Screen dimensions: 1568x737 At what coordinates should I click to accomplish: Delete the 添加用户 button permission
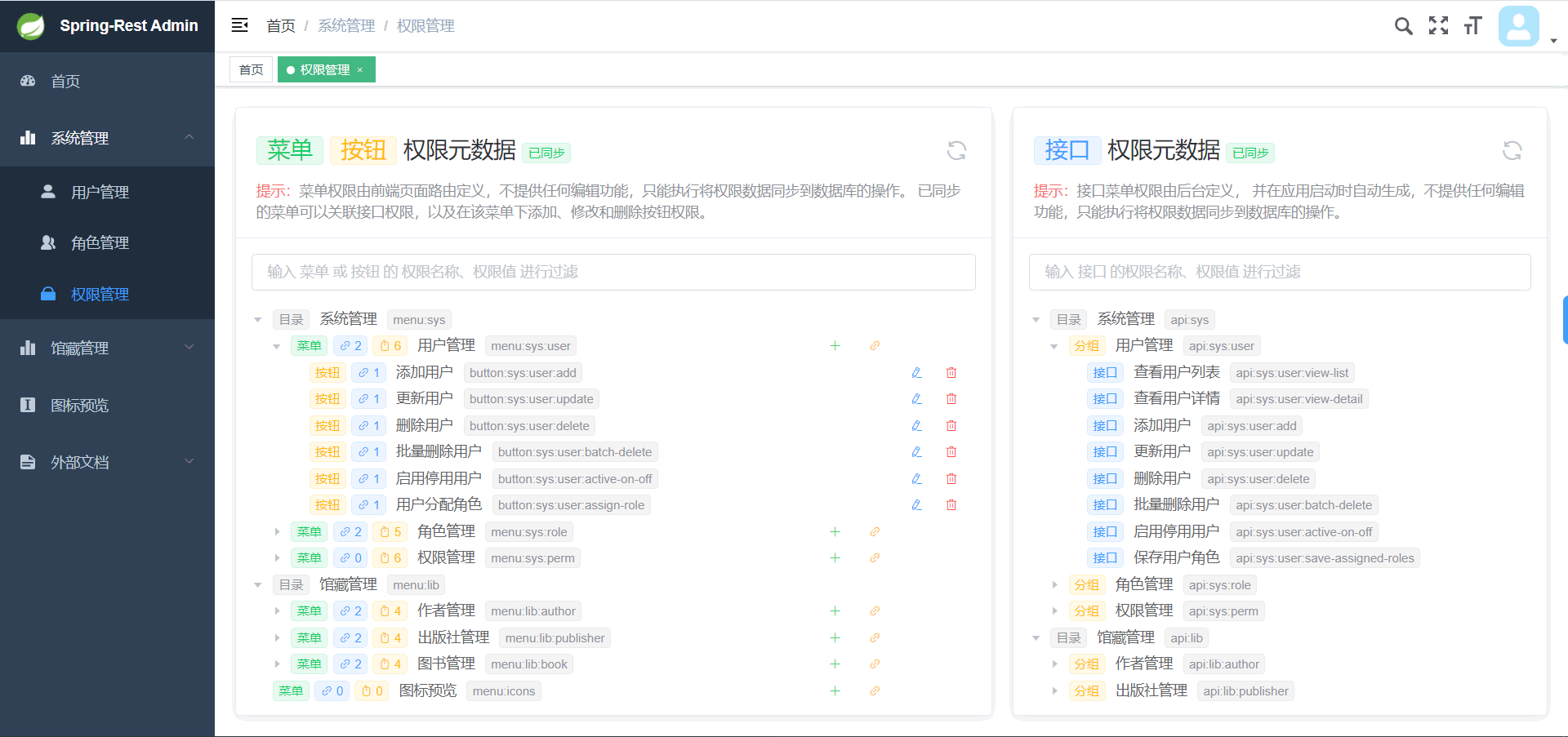pyautogui.click(x=951, y=372)
